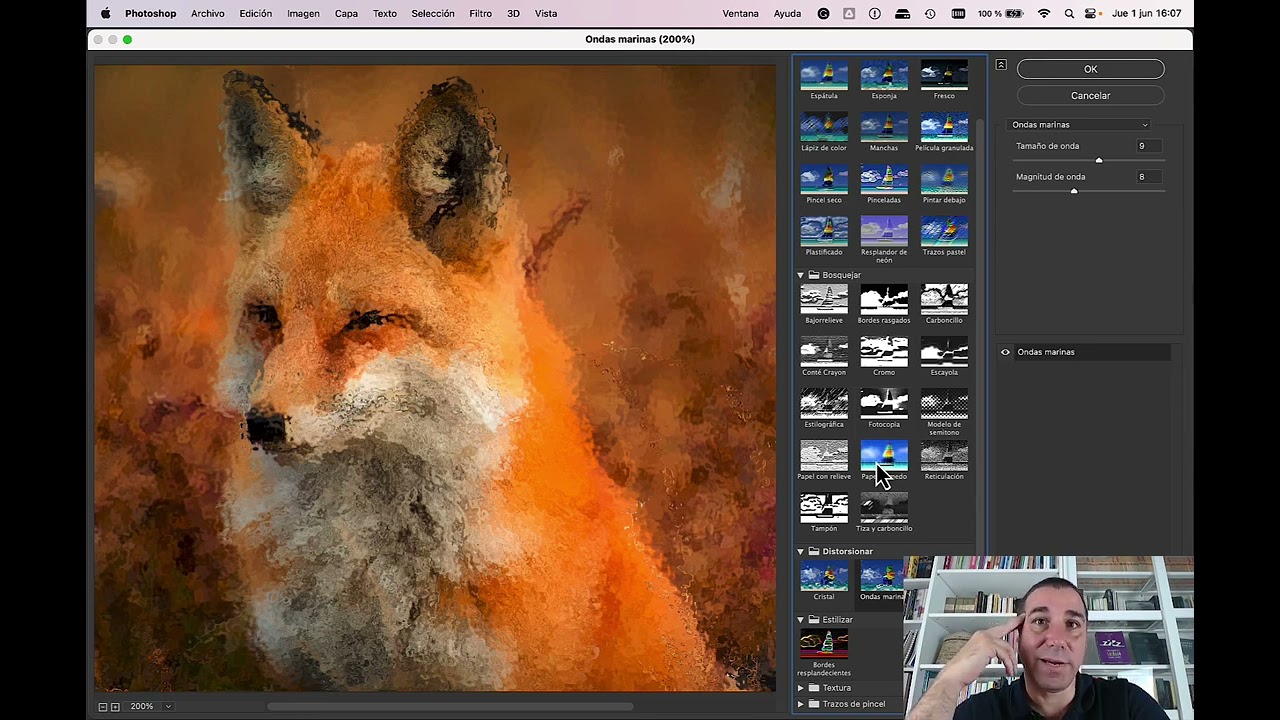Screen dimensions: 1280x720
Task: Open the Wi-Fi status menu
Action: (x=1044, y=14)
